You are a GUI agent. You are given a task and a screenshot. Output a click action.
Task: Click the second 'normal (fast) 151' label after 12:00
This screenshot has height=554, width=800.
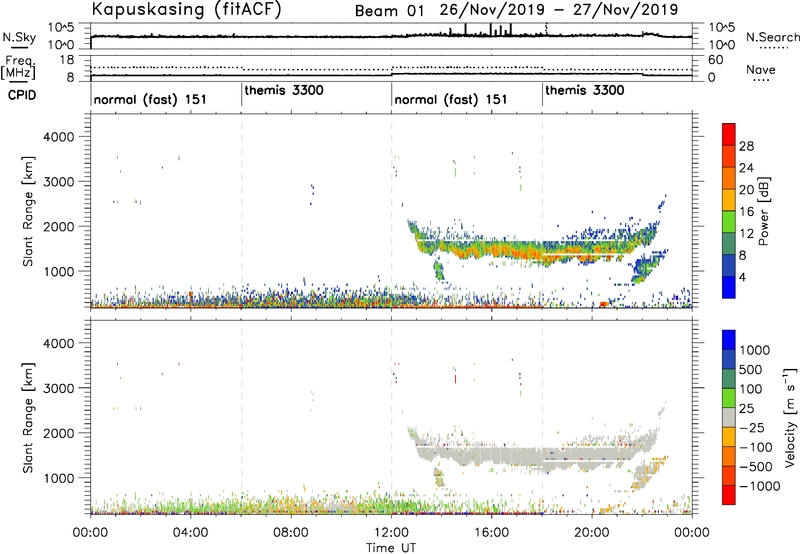[451, 99]
